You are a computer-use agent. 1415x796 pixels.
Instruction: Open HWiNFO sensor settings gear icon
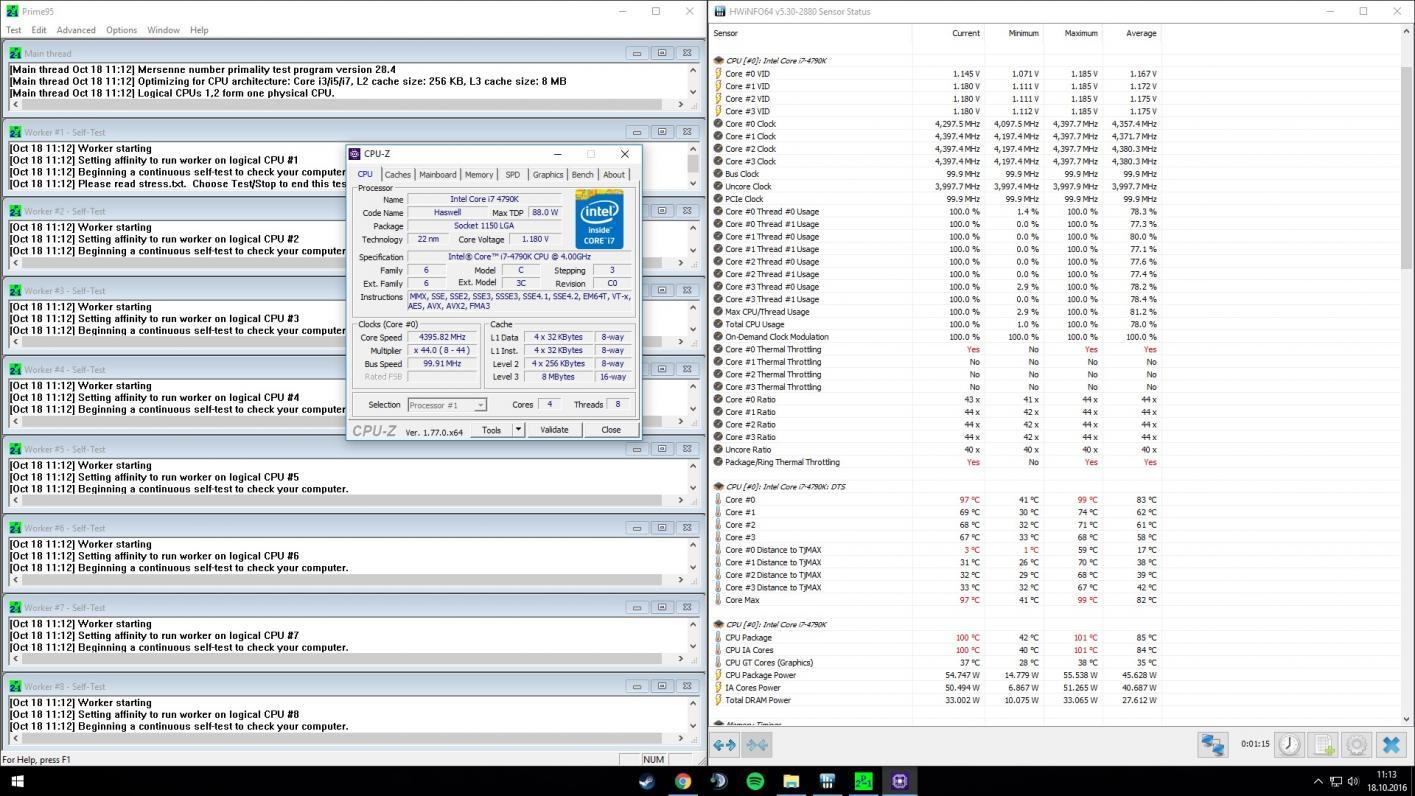[x=1357, y=745]
